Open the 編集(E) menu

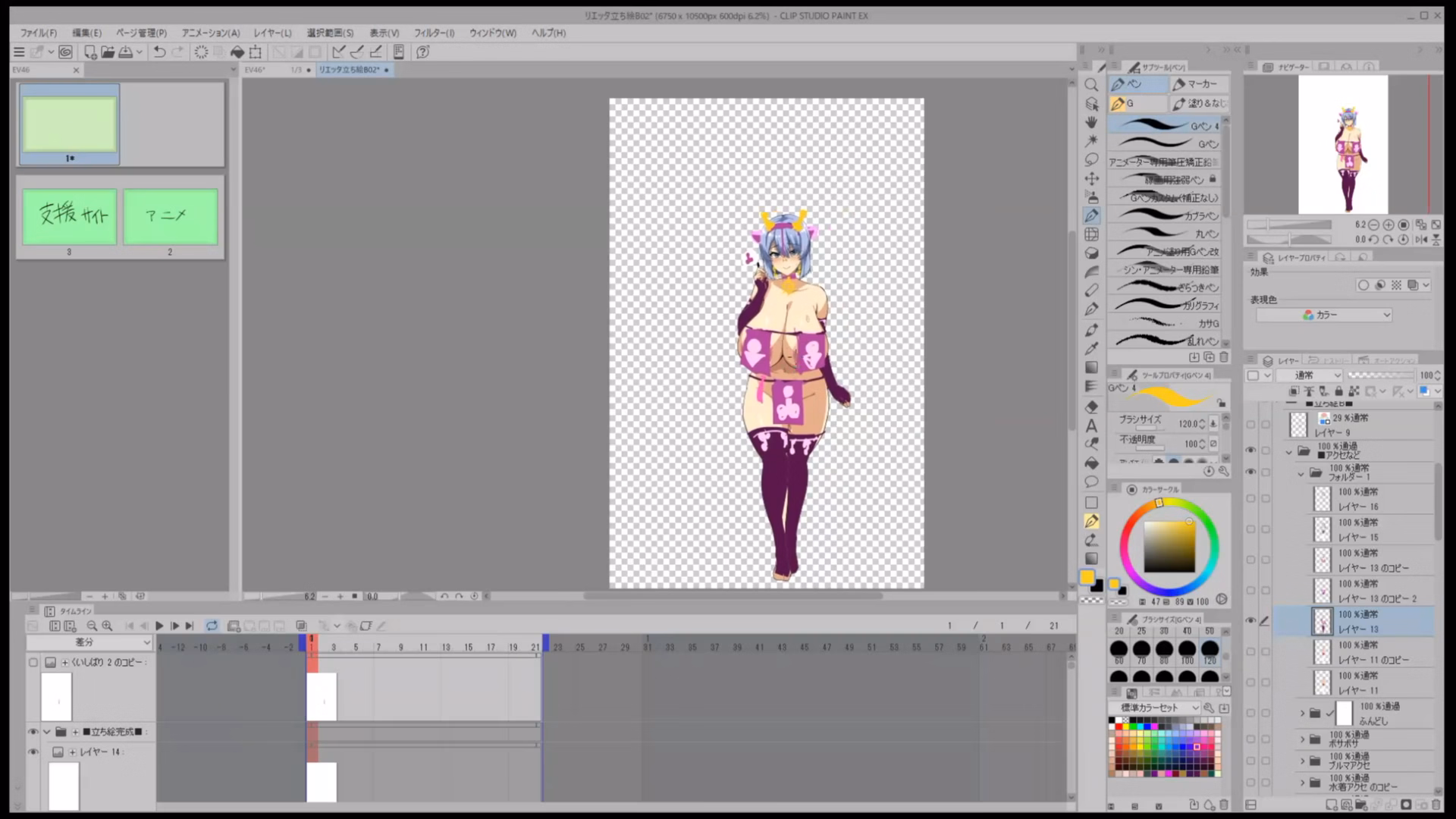pyautogui.click(x=86, y=33)
